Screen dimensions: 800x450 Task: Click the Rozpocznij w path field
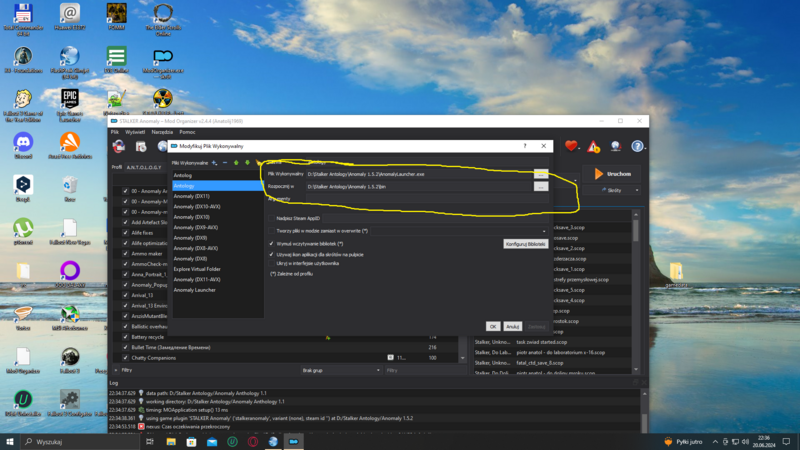(418, 187)
